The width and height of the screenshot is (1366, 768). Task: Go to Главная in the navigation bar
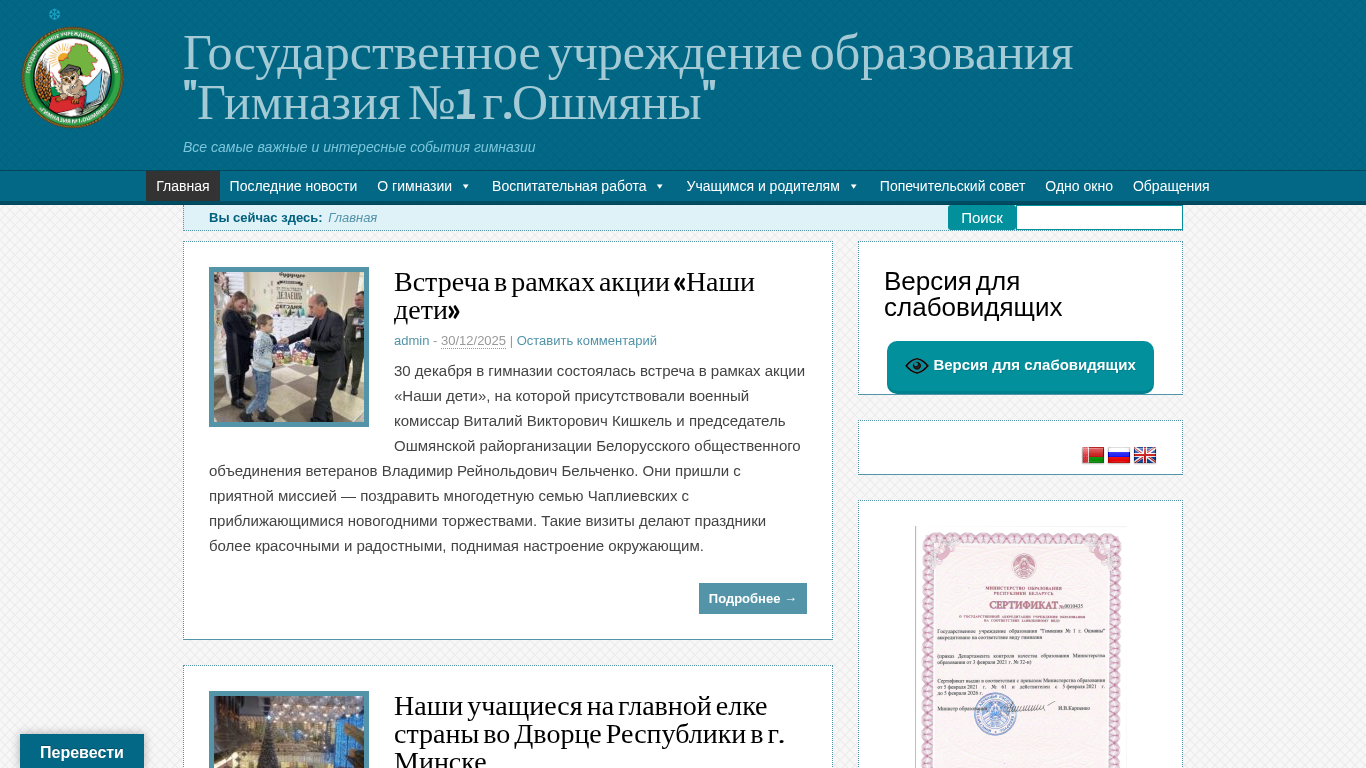[x=183, y=186]
